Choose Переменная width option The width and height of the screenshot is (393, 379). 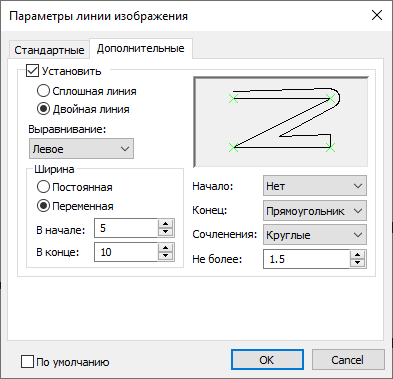43,206
